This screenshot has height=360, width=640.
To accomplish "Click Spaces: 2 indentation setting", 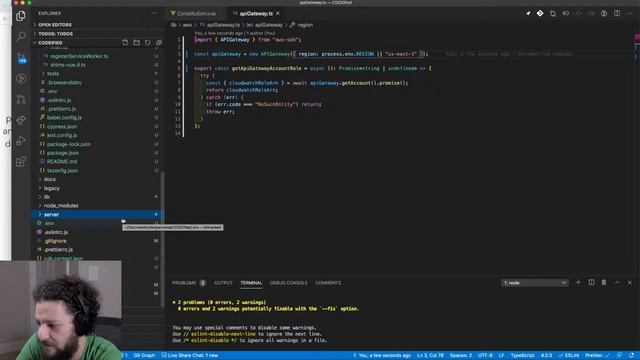I will click(461, 356).
